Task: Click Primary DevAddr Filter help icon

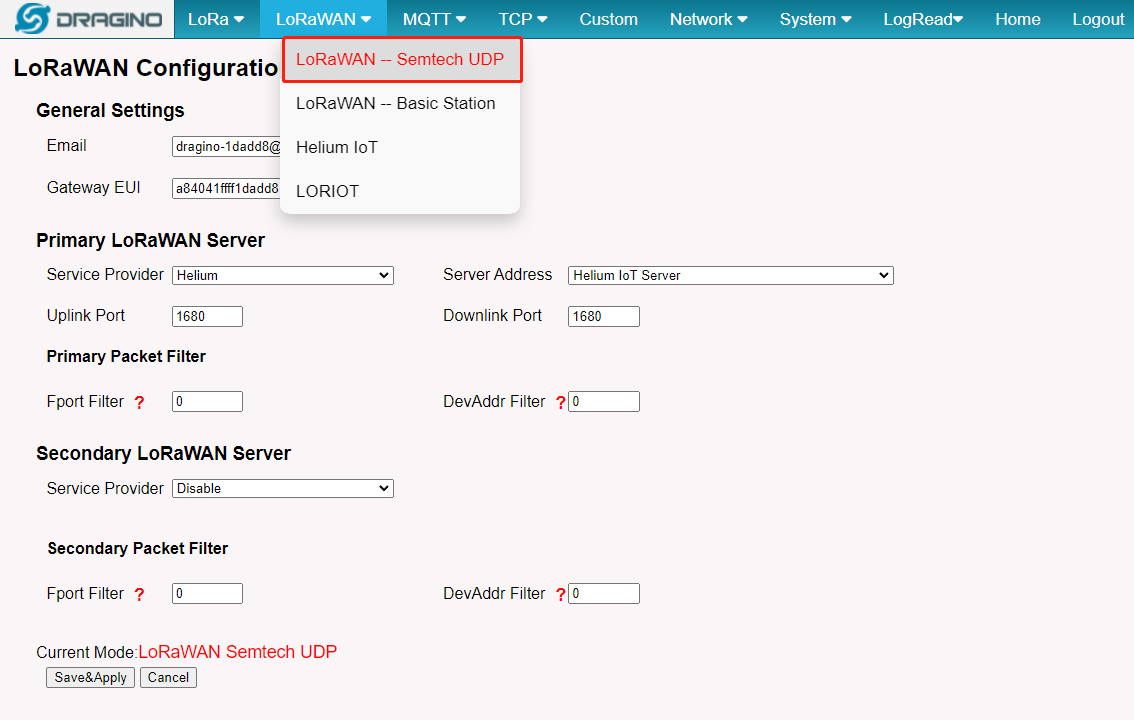Action: [560, 403]
